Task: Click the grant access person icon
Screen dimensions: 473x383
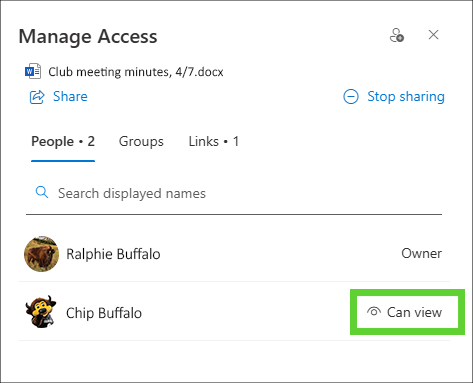Action: tap(397, 35)
